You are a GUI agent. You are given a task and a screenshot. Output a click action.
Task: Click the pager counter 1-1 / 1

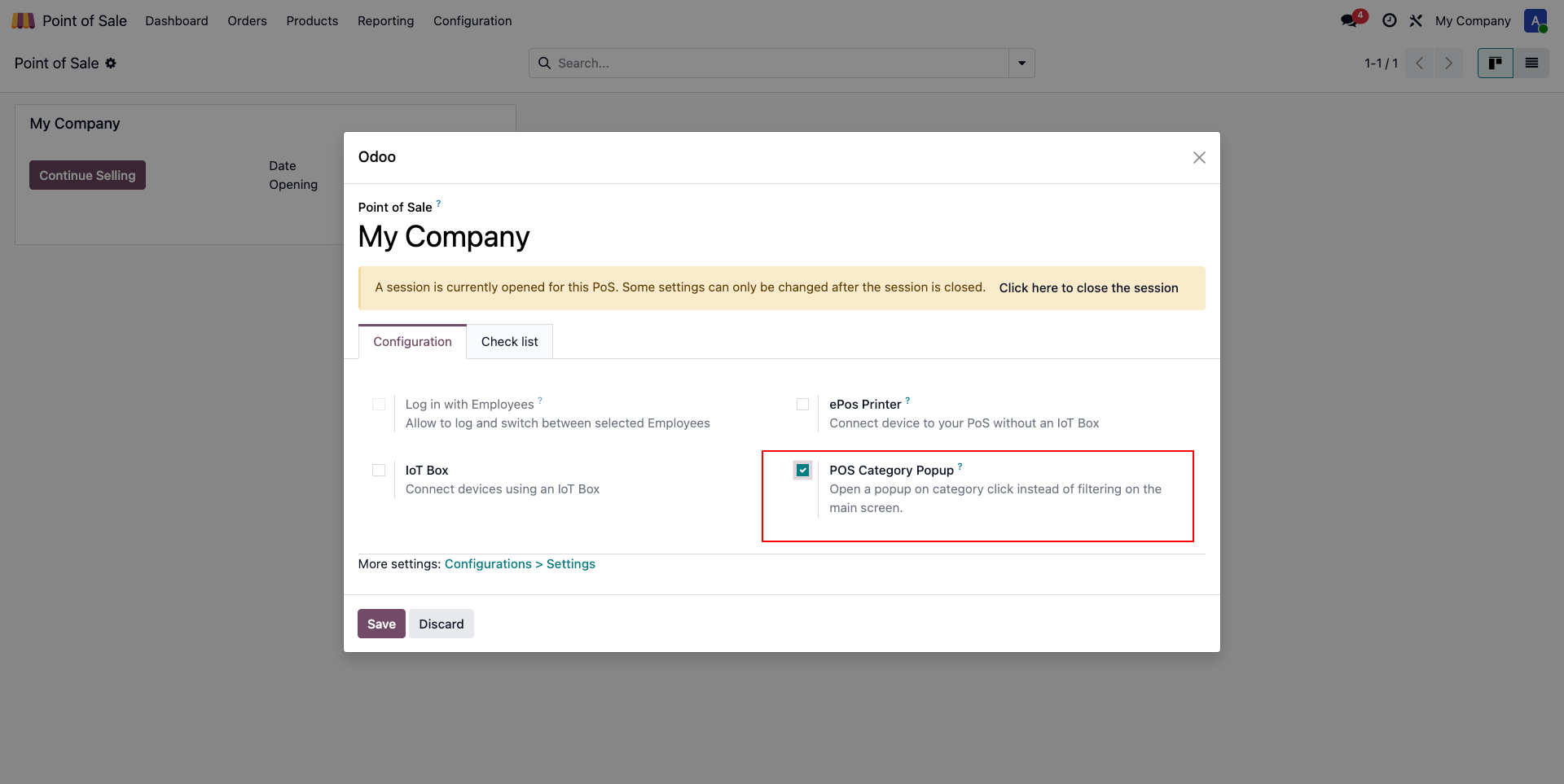click(x=1382, y=63)
